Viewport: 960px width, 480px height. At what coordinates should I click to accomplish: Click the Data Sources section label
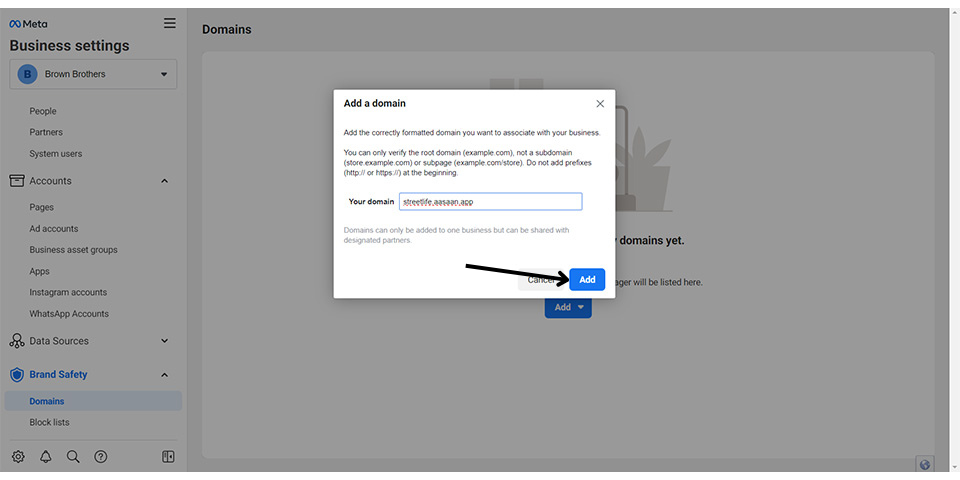coord(59,341)
